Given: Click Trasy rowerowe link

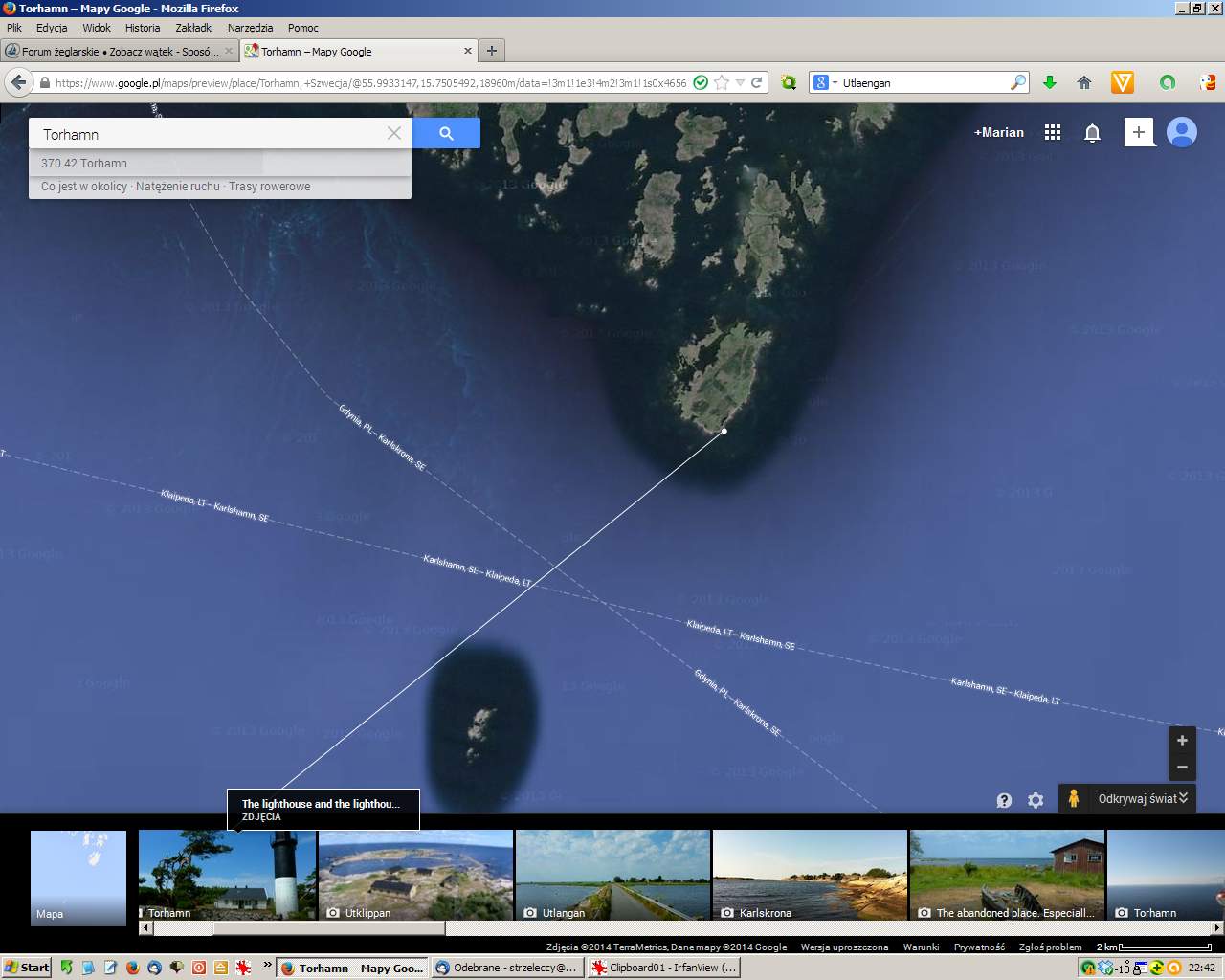Looking at the screenshot, I should click(270, 187).
